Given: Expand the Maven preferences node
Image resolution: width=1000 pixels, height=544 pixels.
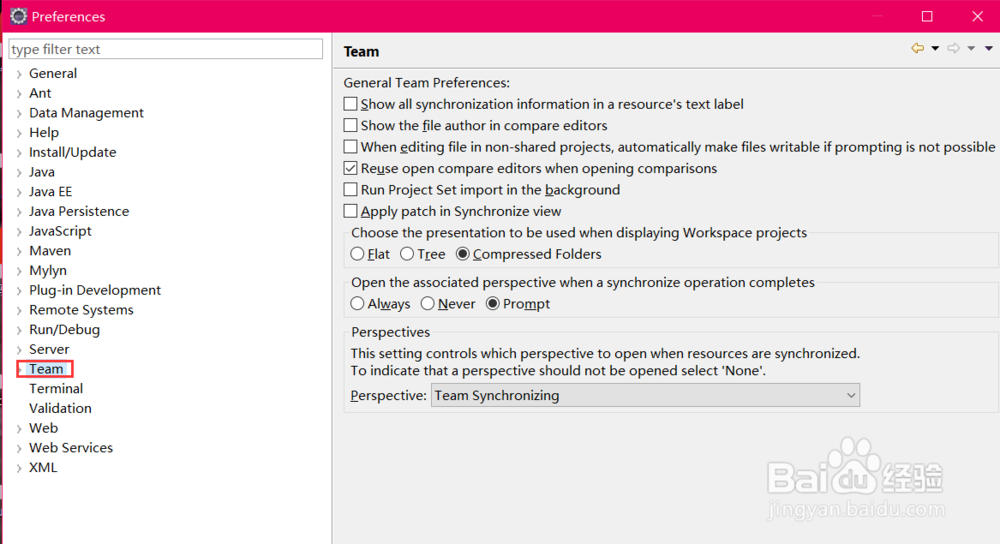Looking at the screenshot, I should [19, 251].
